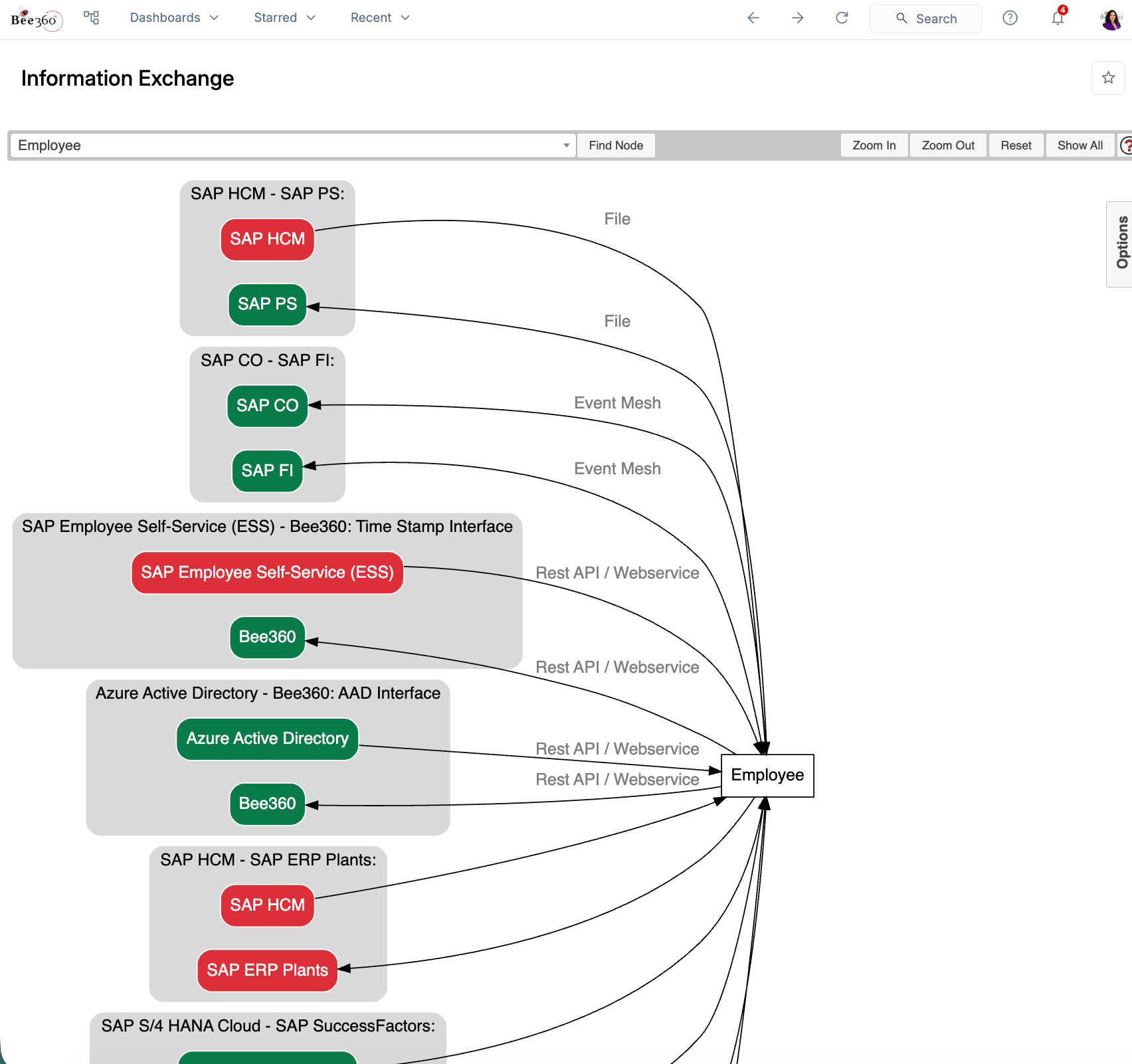Open the notifications bell
Image resolution: width=1132 pixels, height=1064 pixels.
(1058, 18)
